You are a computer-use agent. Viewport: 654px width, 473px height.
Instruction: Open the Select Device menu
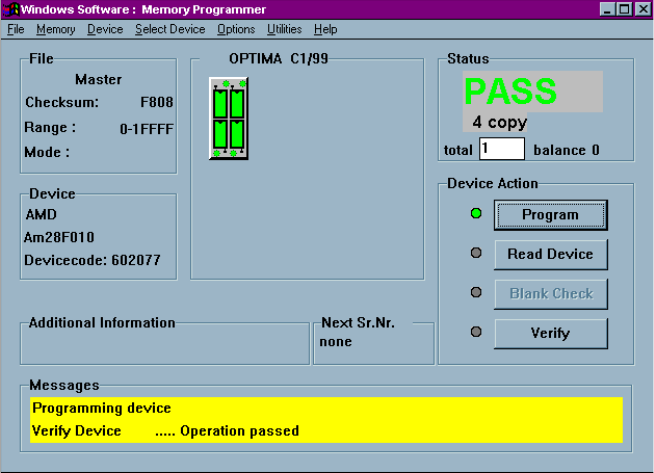170,29
